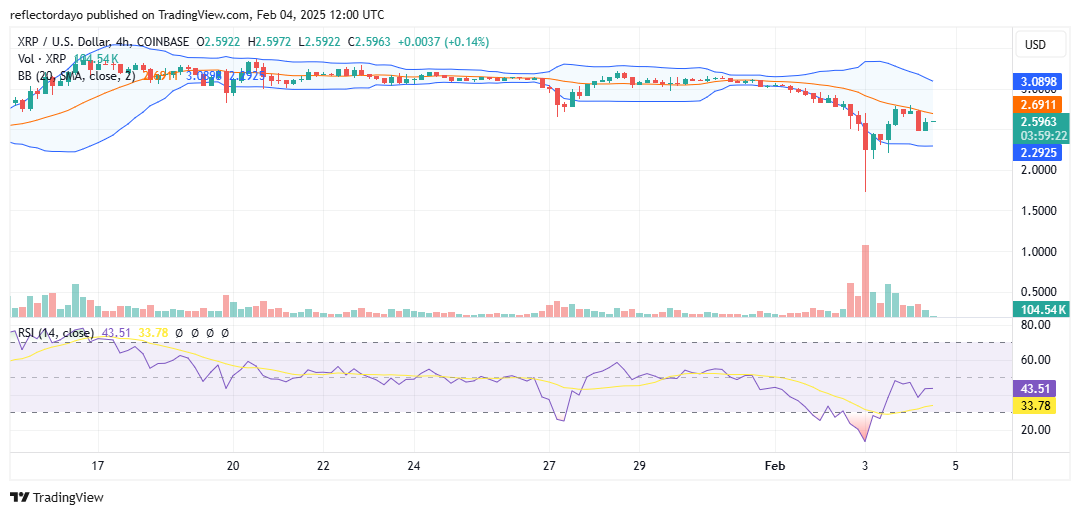Viewport: 1080px width, 515px height.
Task: Click the 43.51 RSI axis value label
Action: tap(1037, 388)
